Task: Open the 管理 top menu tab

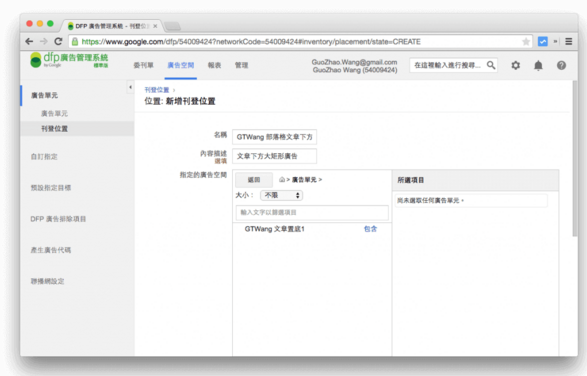Action: (241, 65)
